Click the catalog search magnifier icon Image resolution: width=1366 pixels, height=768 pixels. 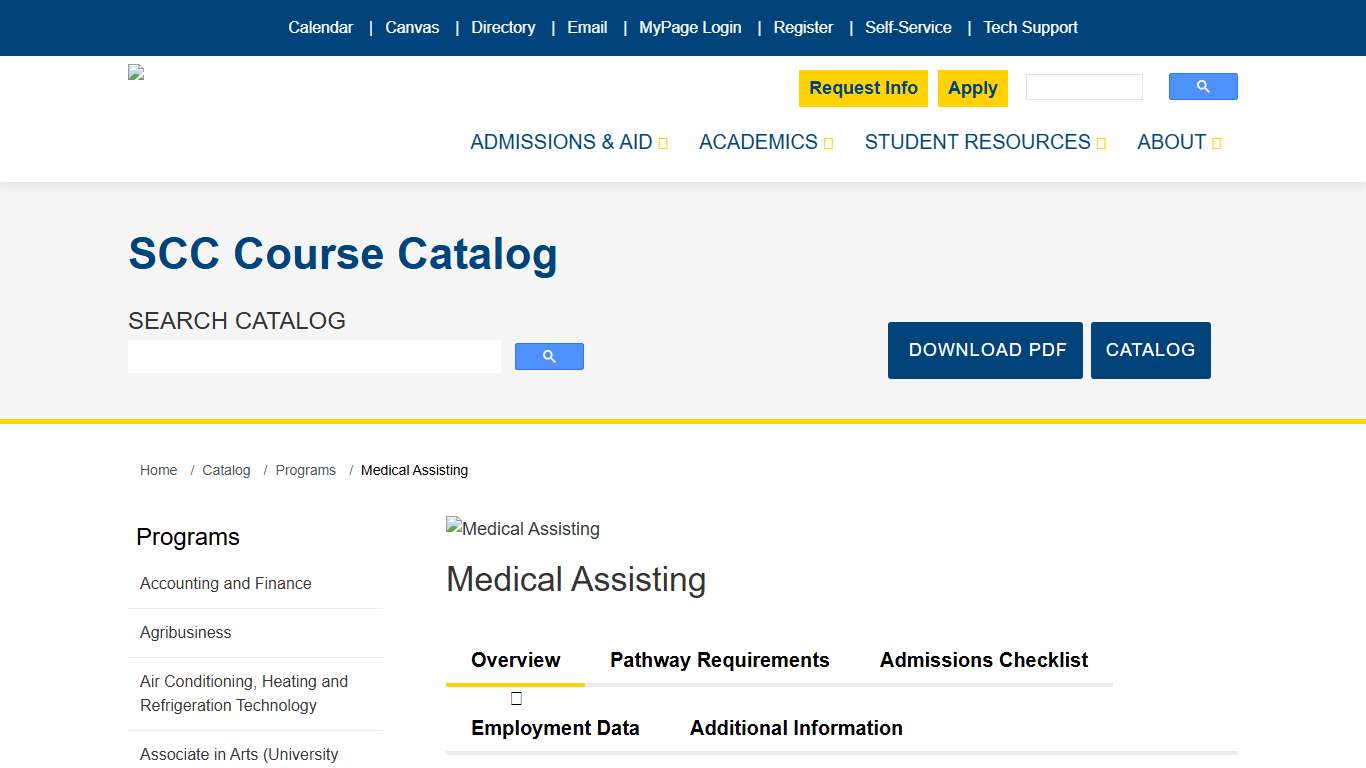coord(548,356)
